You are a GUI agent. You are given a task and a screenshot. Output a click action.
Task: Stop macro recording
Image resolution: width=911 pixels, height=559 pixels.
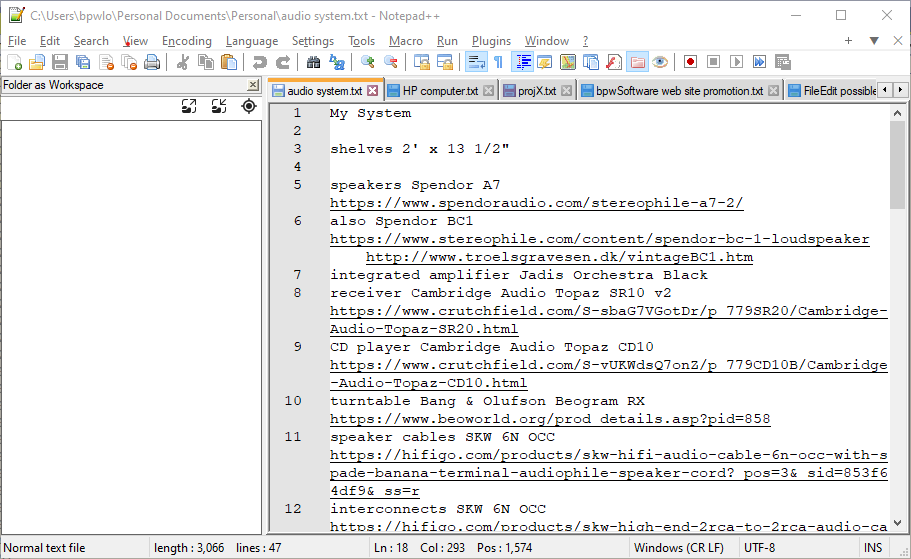[x=713, y=62]
